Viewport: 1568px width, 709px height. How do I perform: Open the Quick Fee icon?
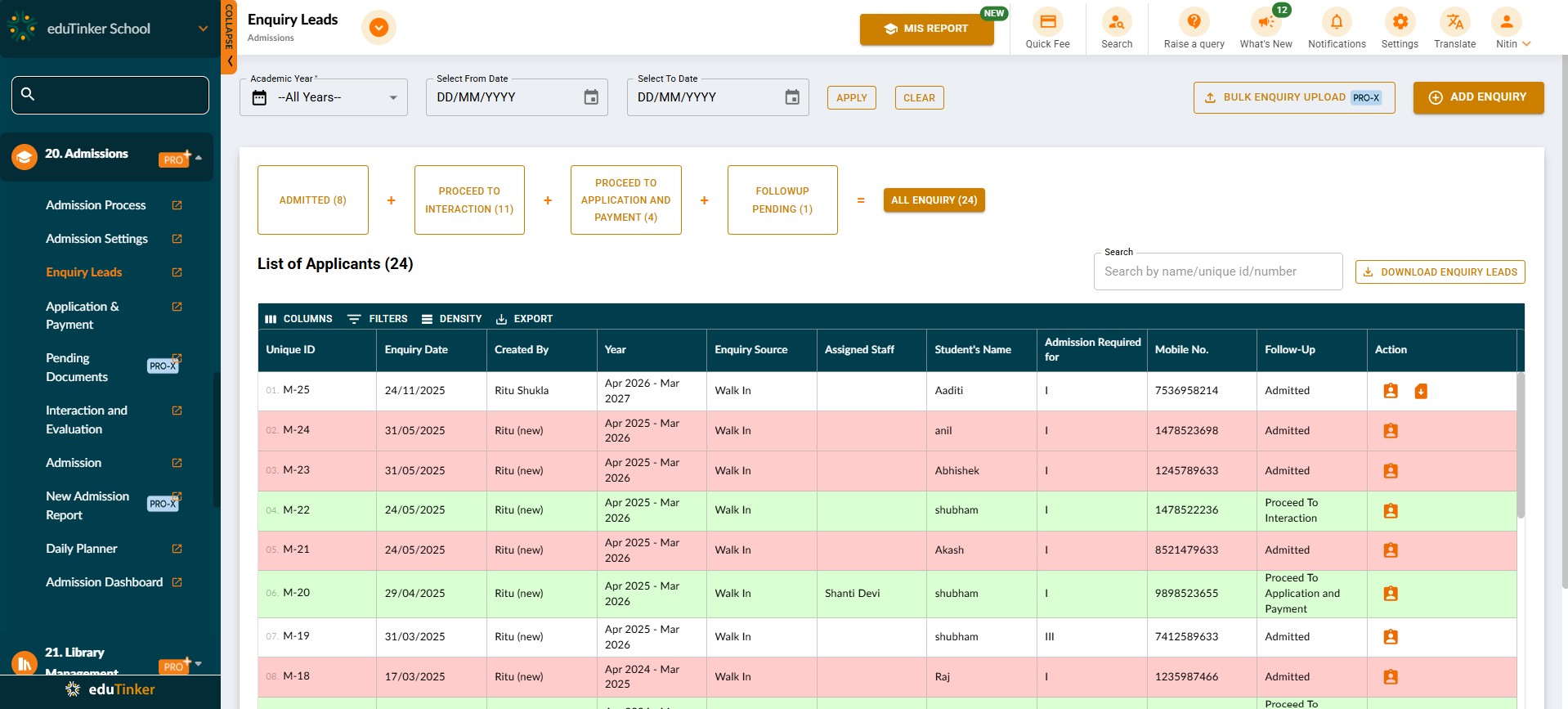[x=1047, y=22]
